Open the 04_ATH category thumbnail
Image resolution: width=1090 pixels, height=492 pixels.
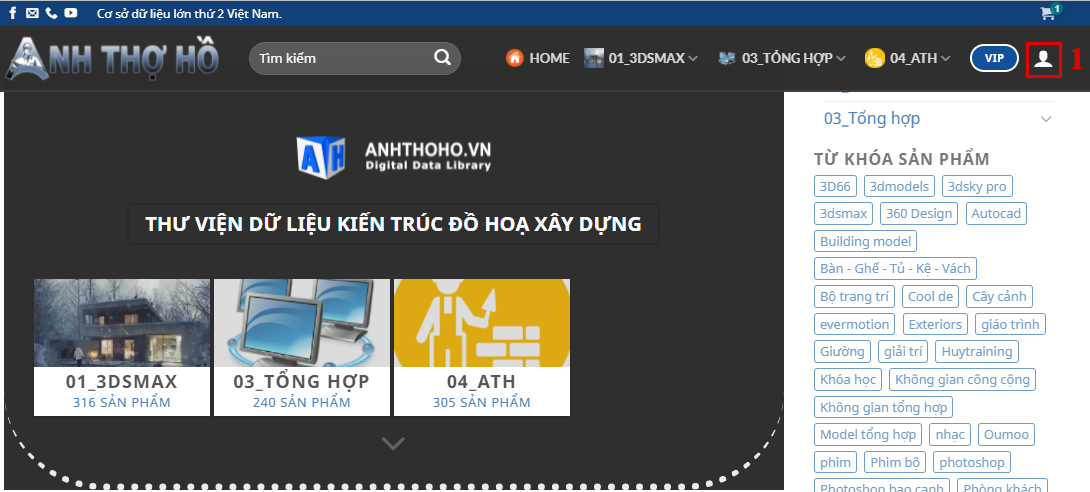(x=482, y=323)
